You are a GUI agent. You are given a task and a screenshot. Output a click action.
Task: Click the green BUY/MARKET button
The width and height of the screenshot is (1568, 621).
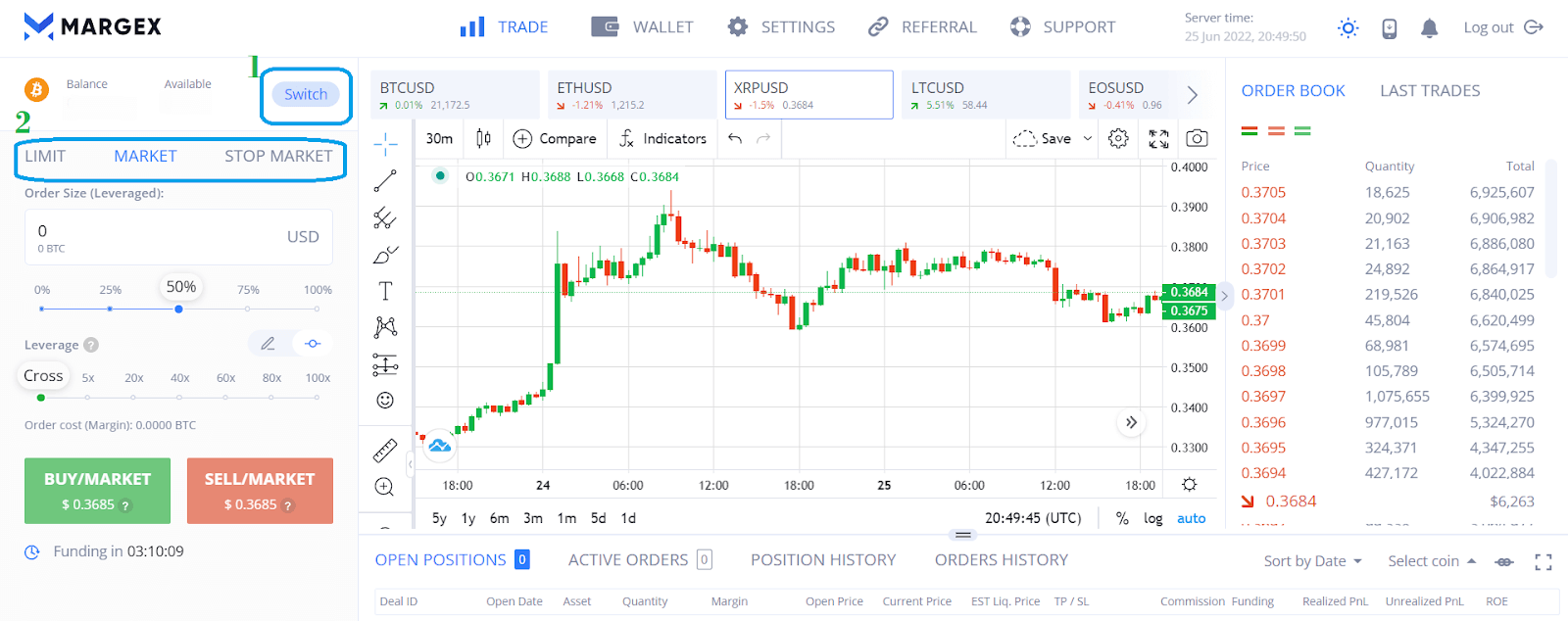pyautogui.click(x=97, y=491)
